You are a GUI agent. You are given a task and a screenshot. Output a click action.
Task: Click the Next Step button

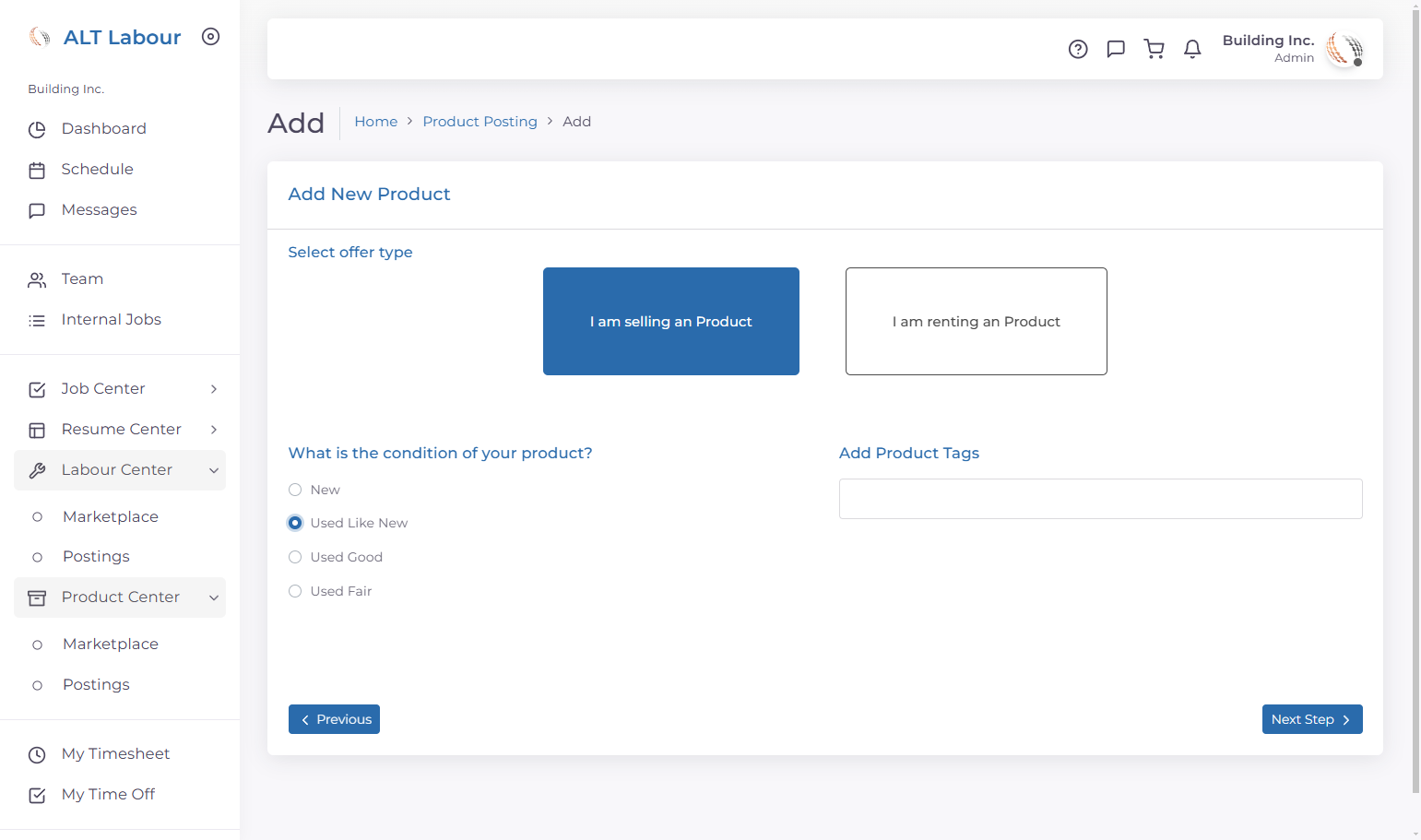[1312, 719]
